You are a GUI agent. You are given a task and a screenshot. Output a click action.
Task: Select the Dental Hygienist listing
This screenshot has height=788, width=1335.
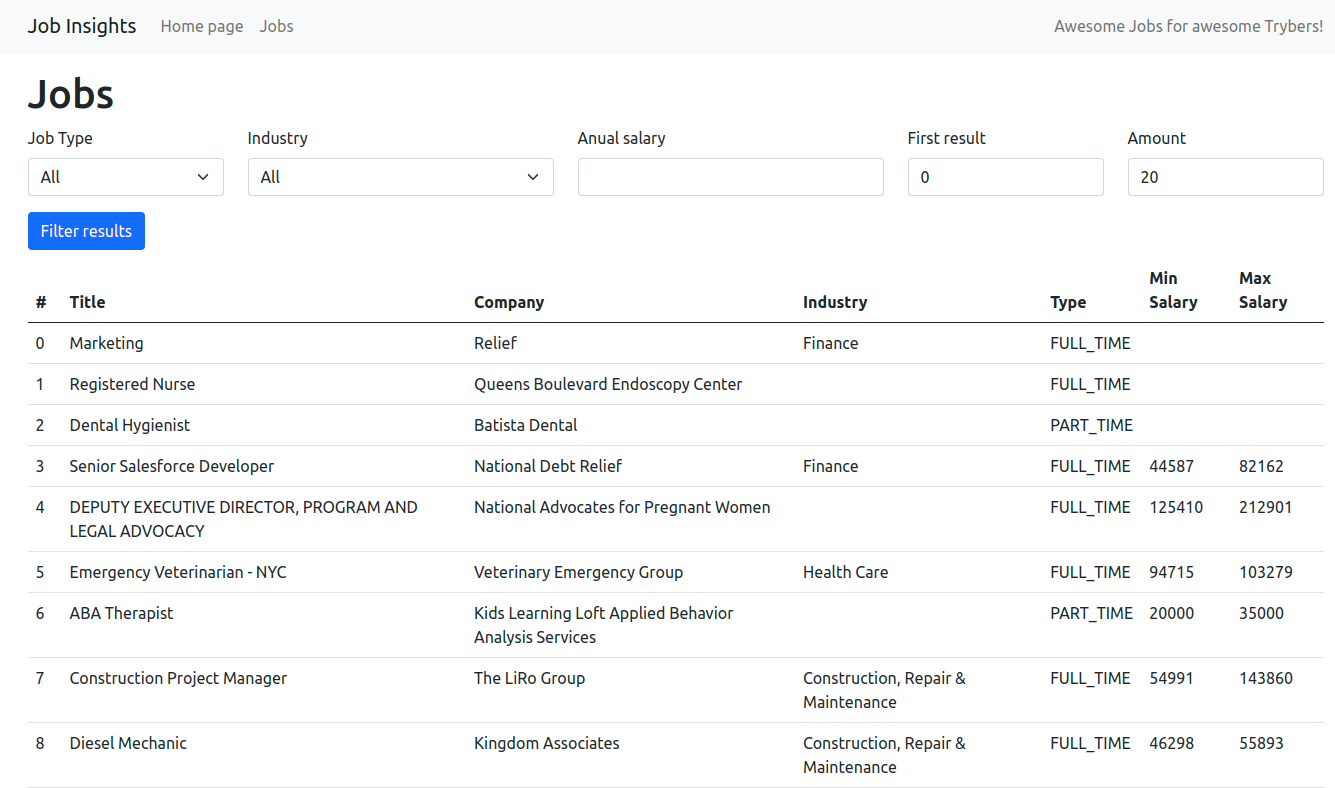(129, 425)
